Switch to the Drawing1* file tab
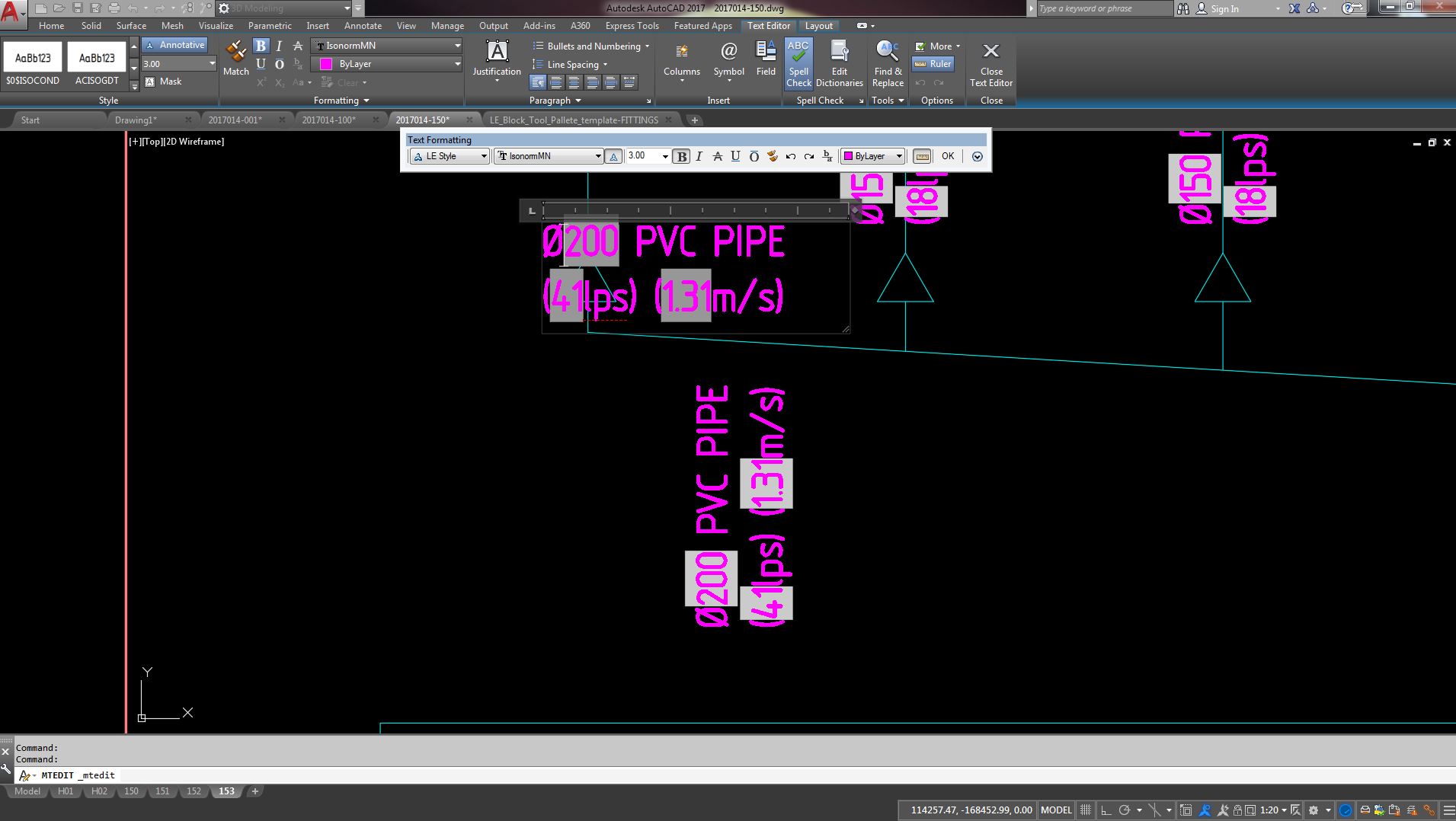The image size is (1456, 821). coord(136,120)
